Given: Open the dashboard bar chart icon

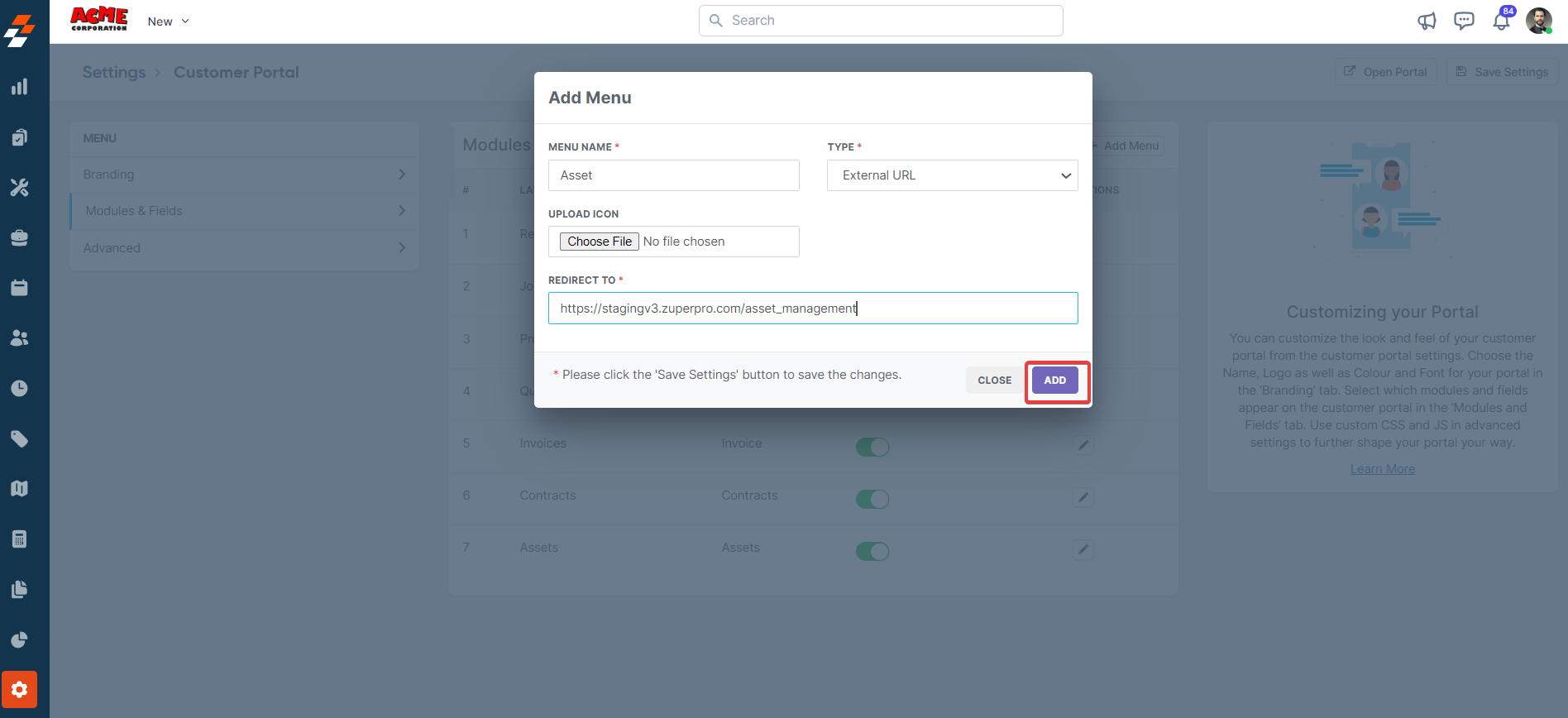Looking at the screenshot, I should click(20, 87).
